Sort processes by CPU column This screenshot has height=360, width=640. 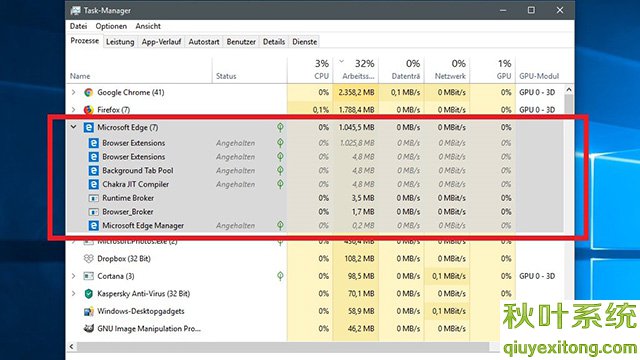[x=310, y=70]
